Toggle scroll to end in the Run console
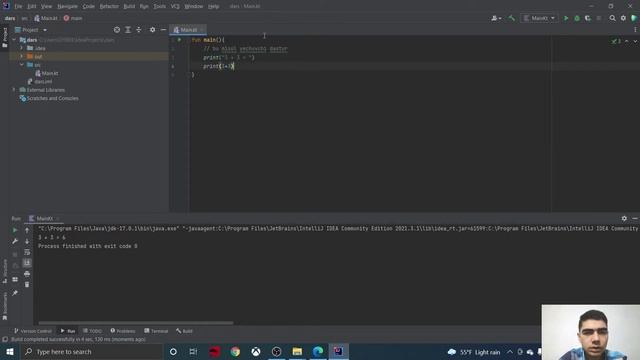The image size is (640, 360). [27, 263]
